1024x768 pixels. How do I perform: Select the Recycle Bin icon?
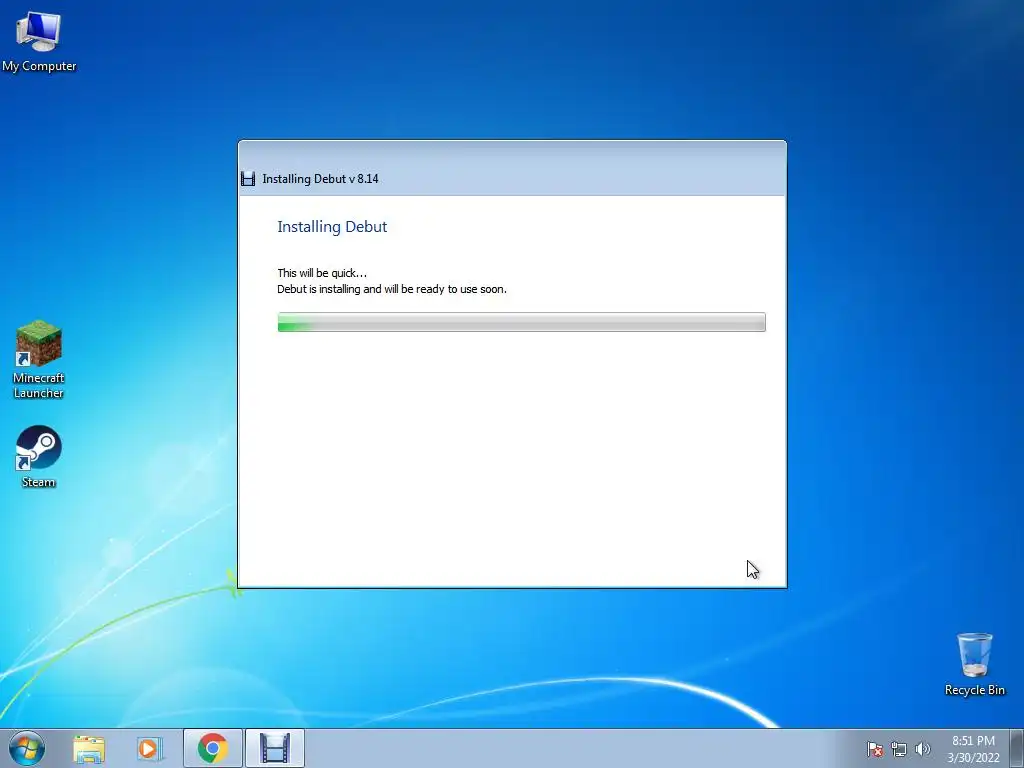click(974, 664)
